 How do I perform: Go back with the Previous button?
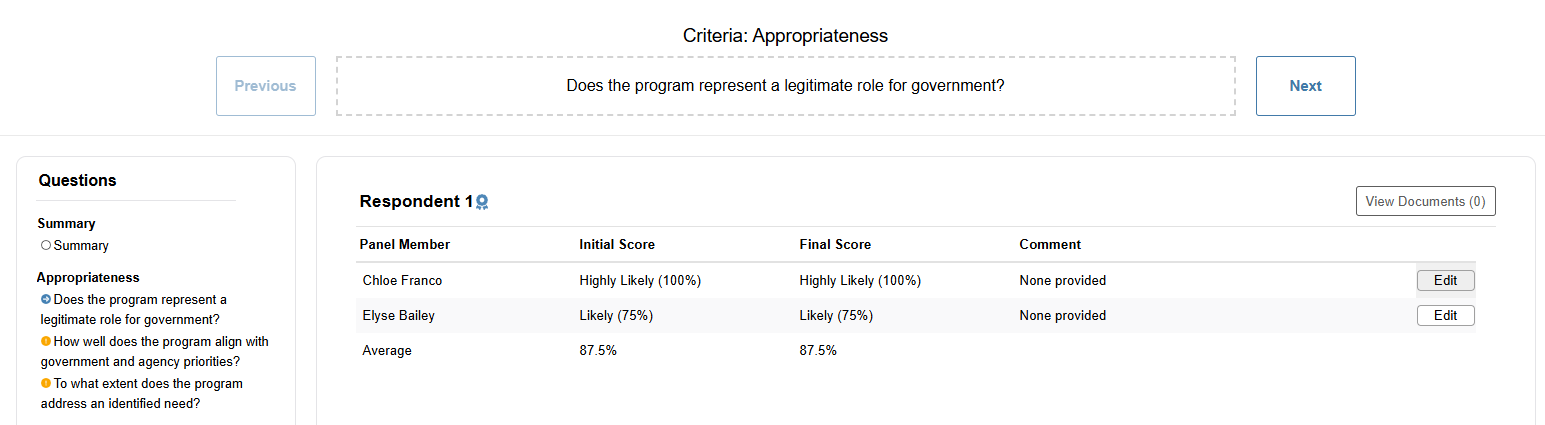click(265, 86)
